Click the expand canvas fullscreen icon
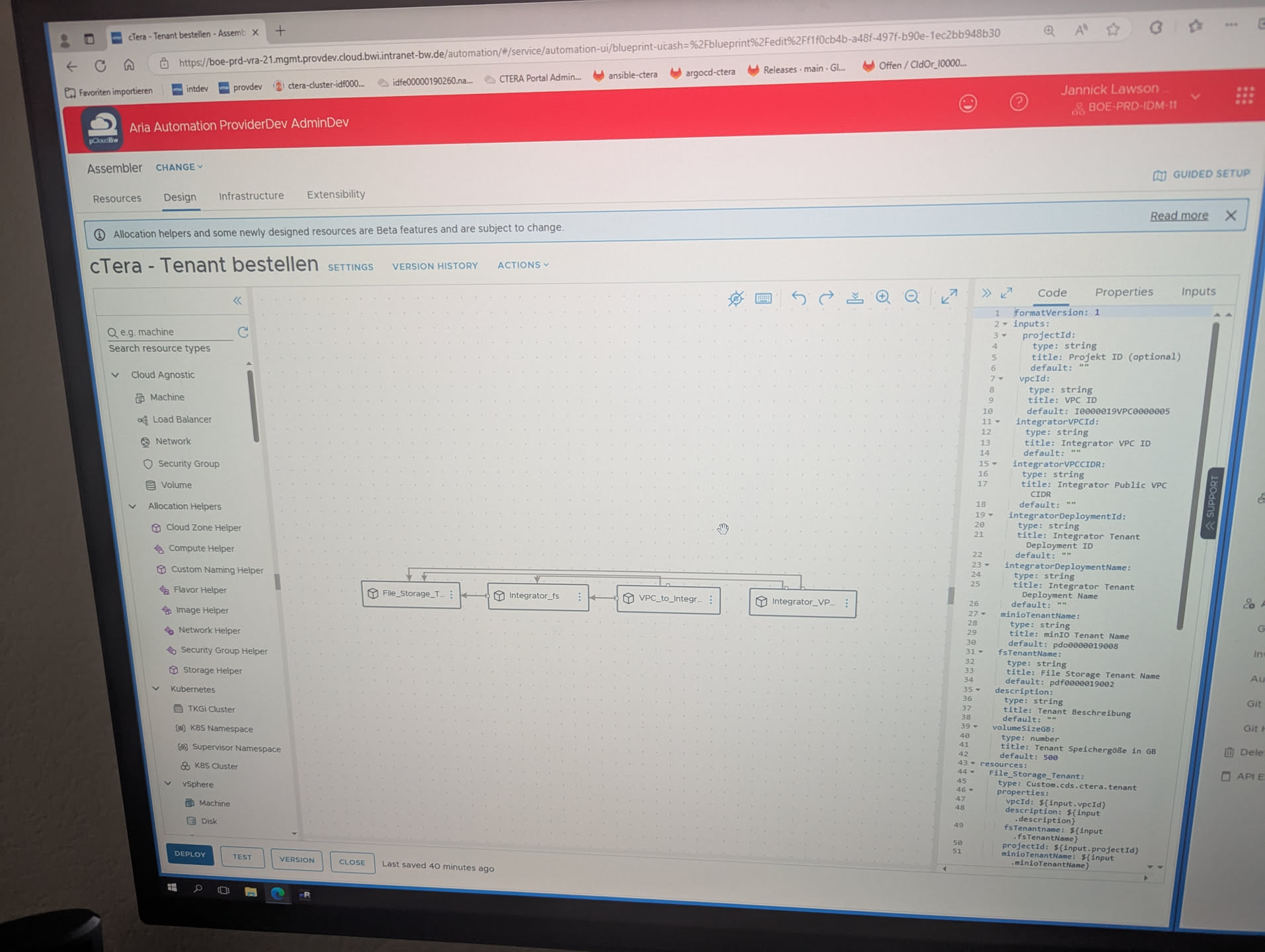 (x=949, y=297)
